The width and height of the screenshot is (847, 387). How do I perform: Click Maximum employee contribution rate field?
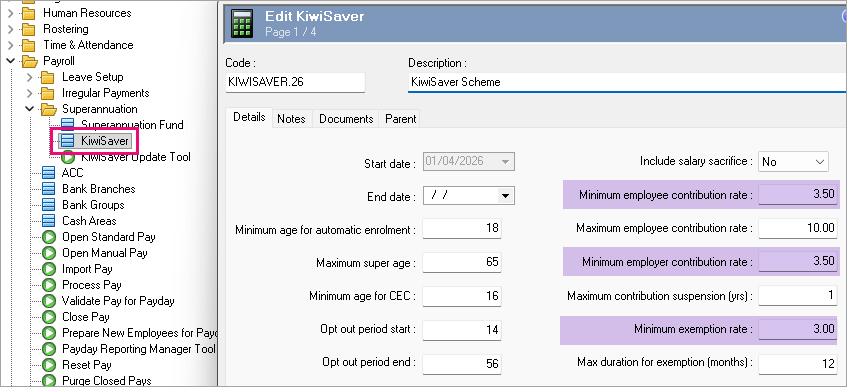pos(798,228)
